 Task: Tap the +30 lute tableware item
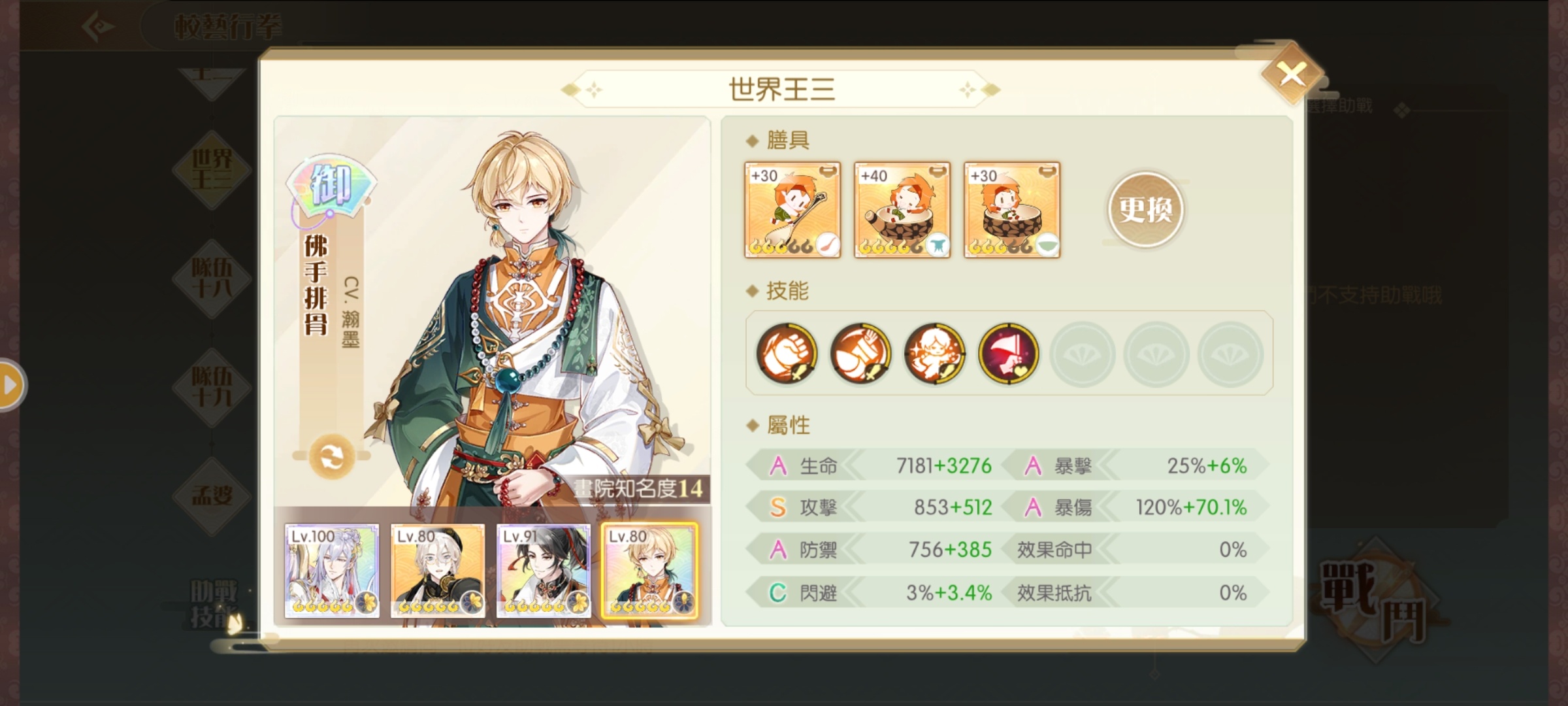pos(792,210)
